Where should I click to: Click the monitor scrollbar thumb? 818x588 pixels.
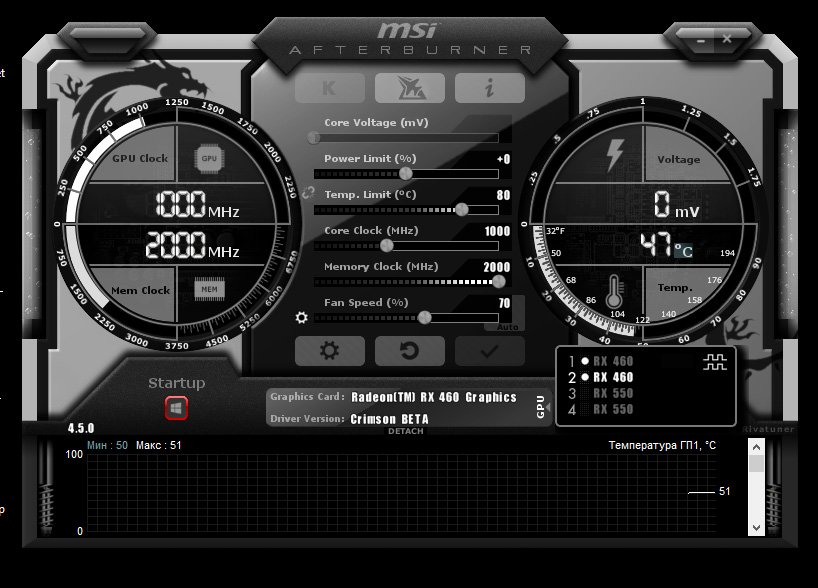(x=756, y=463)
